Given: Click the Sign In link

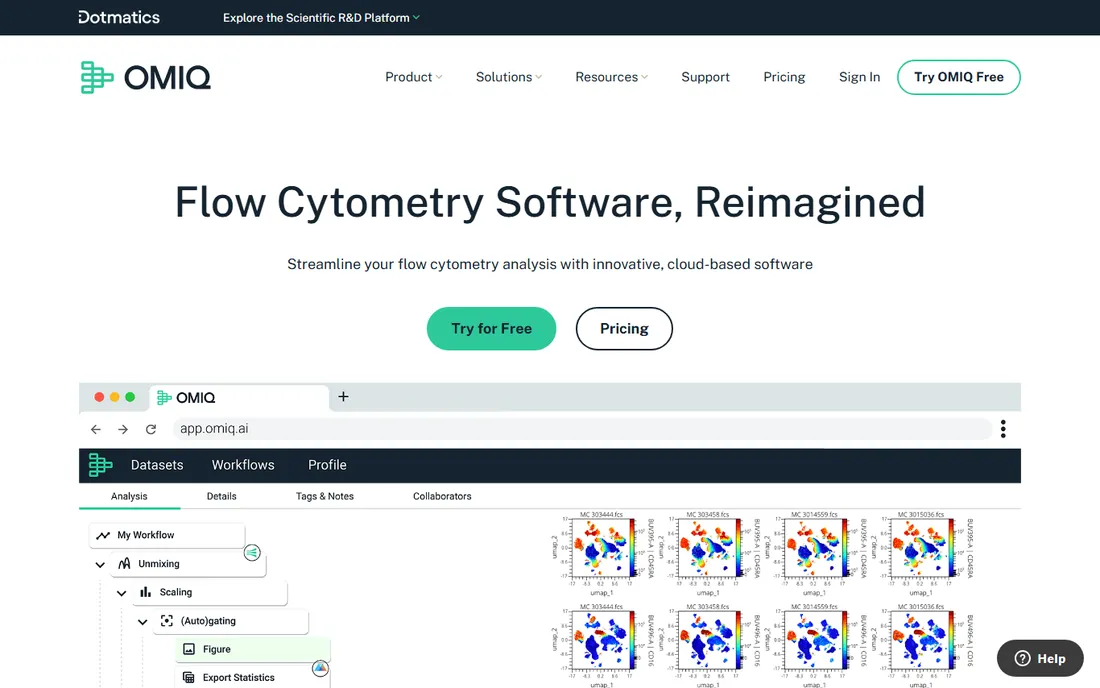Looking at the screenshot, I should 859,77.
